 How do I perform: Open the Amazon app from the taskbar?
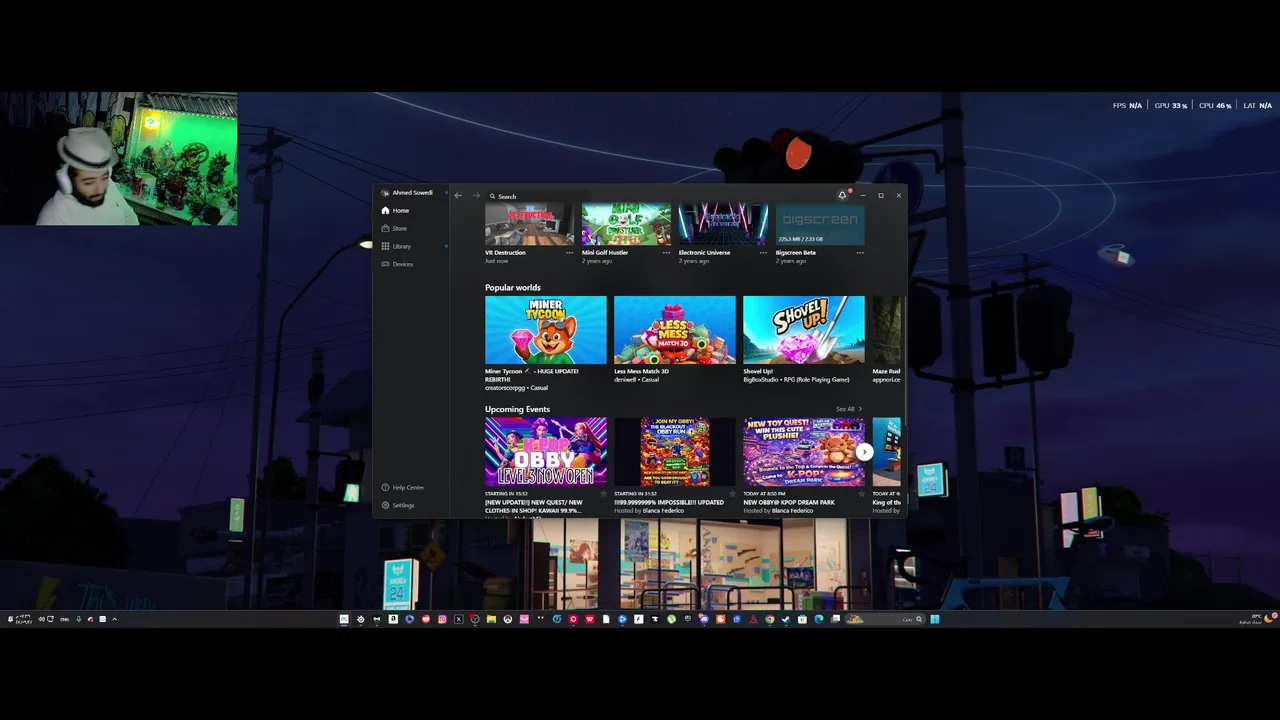point(393,619)
